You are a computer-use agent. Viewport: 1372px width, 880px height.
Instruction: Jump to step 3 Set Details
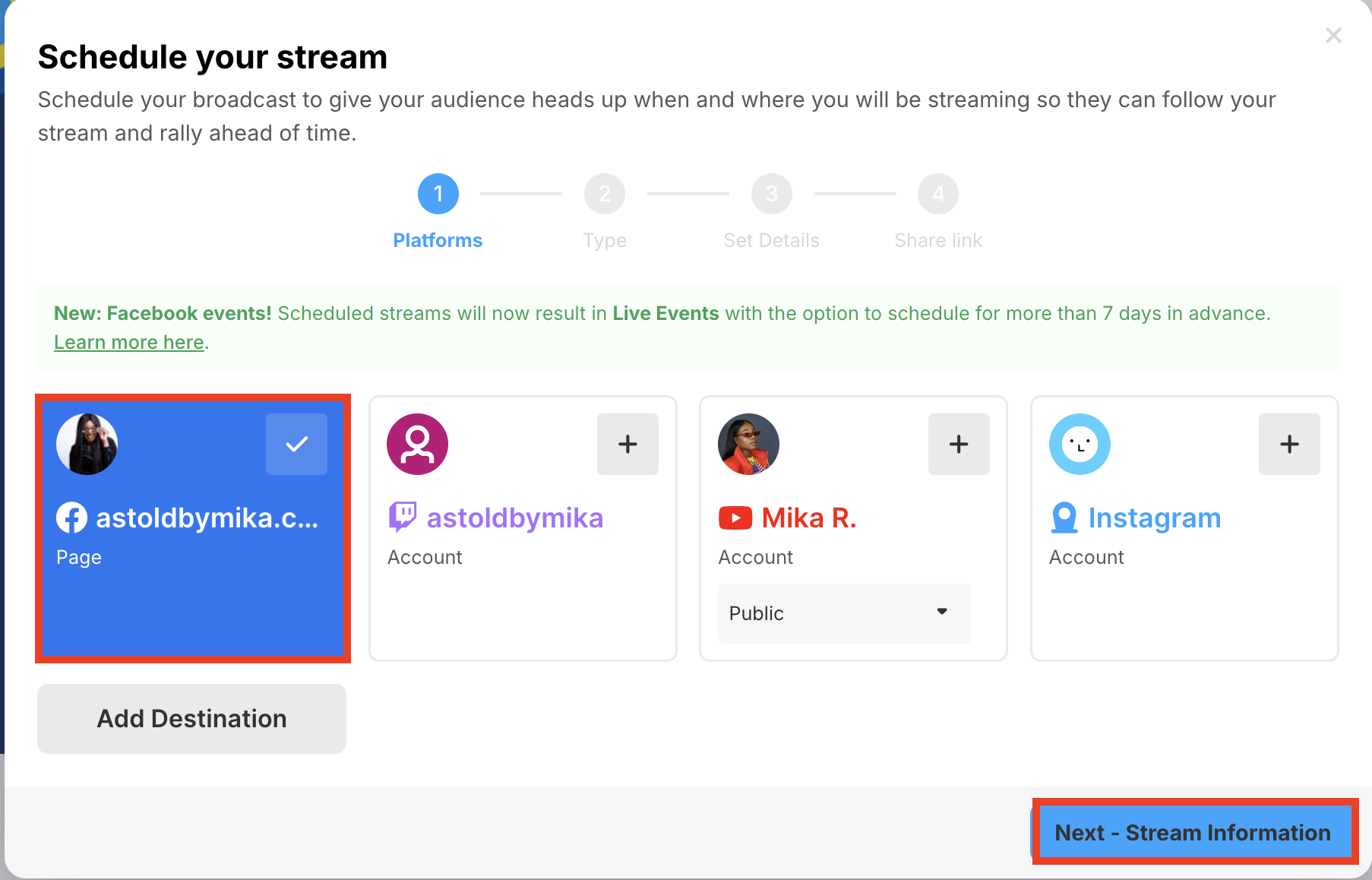pos(771,195)
